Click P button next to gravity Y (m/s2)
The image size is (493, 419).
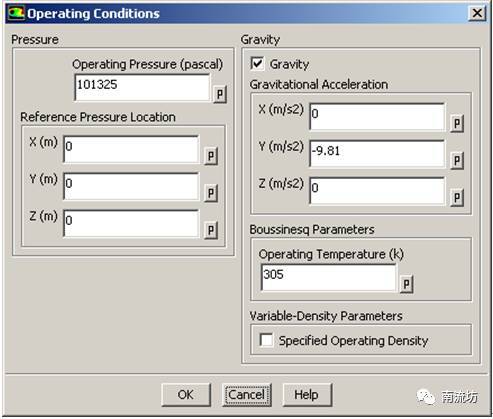(457, 161)
